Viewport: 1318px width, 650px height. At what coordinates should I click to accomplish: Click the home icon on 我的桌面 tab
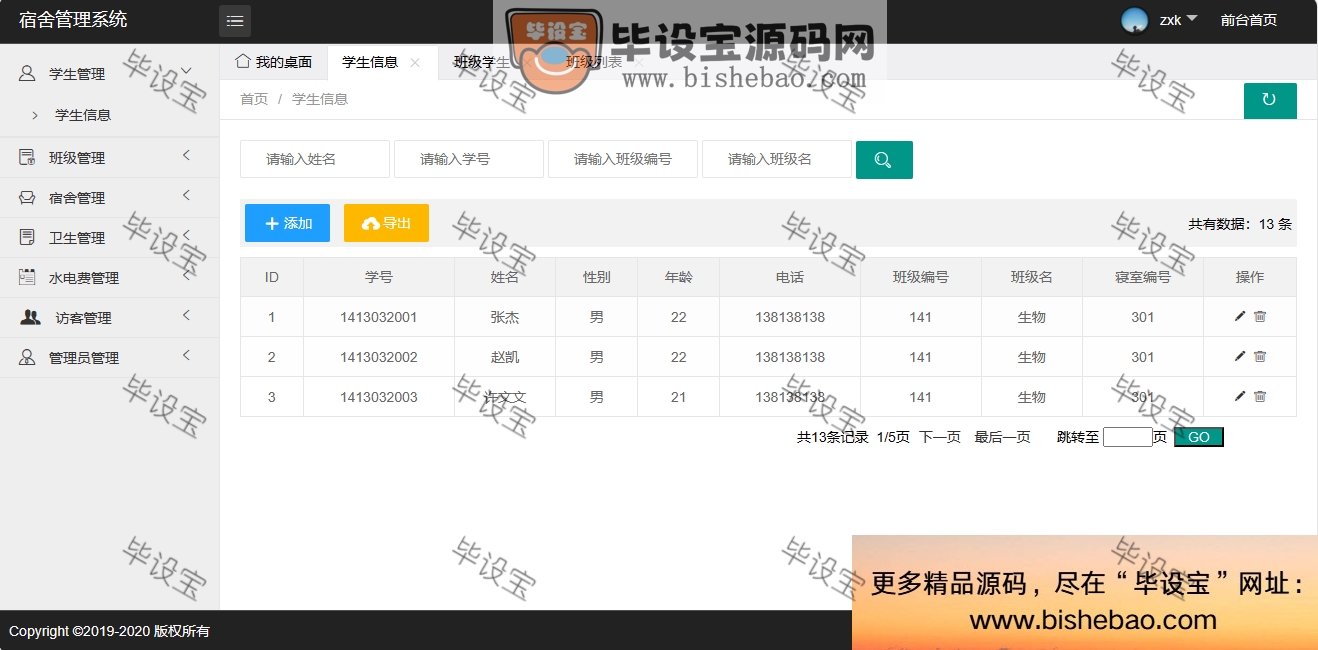[x=242, y=61]
